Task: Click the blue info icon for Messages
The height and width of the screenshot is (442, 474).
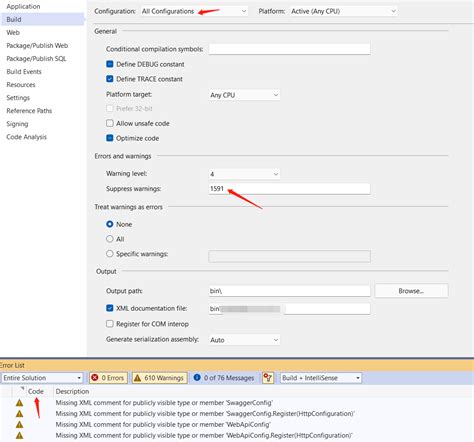Action: (197, 377)
